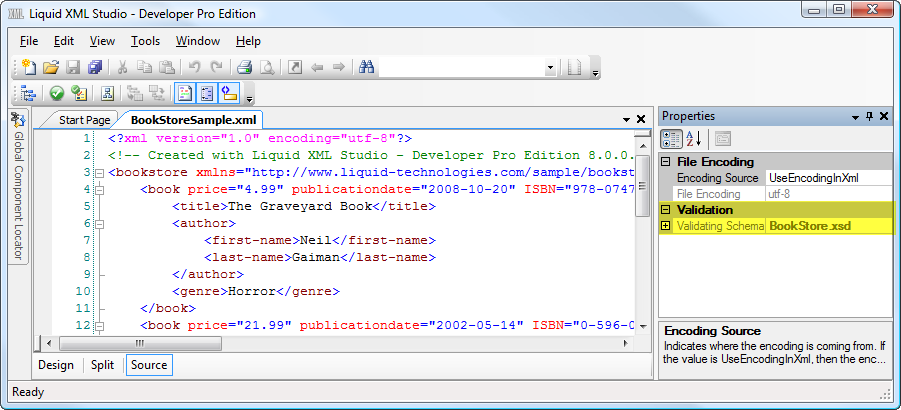Save all files with the stacked disks icon
The height and width of the screenshot is (410, 901).
[x=95, y=68]
